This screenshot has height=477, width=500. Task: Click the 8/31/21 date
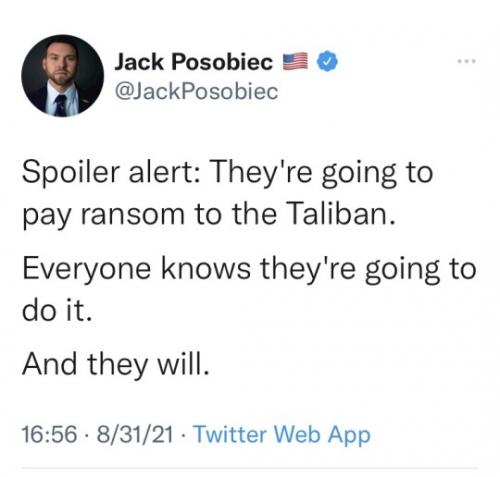(x=135, y=434)
